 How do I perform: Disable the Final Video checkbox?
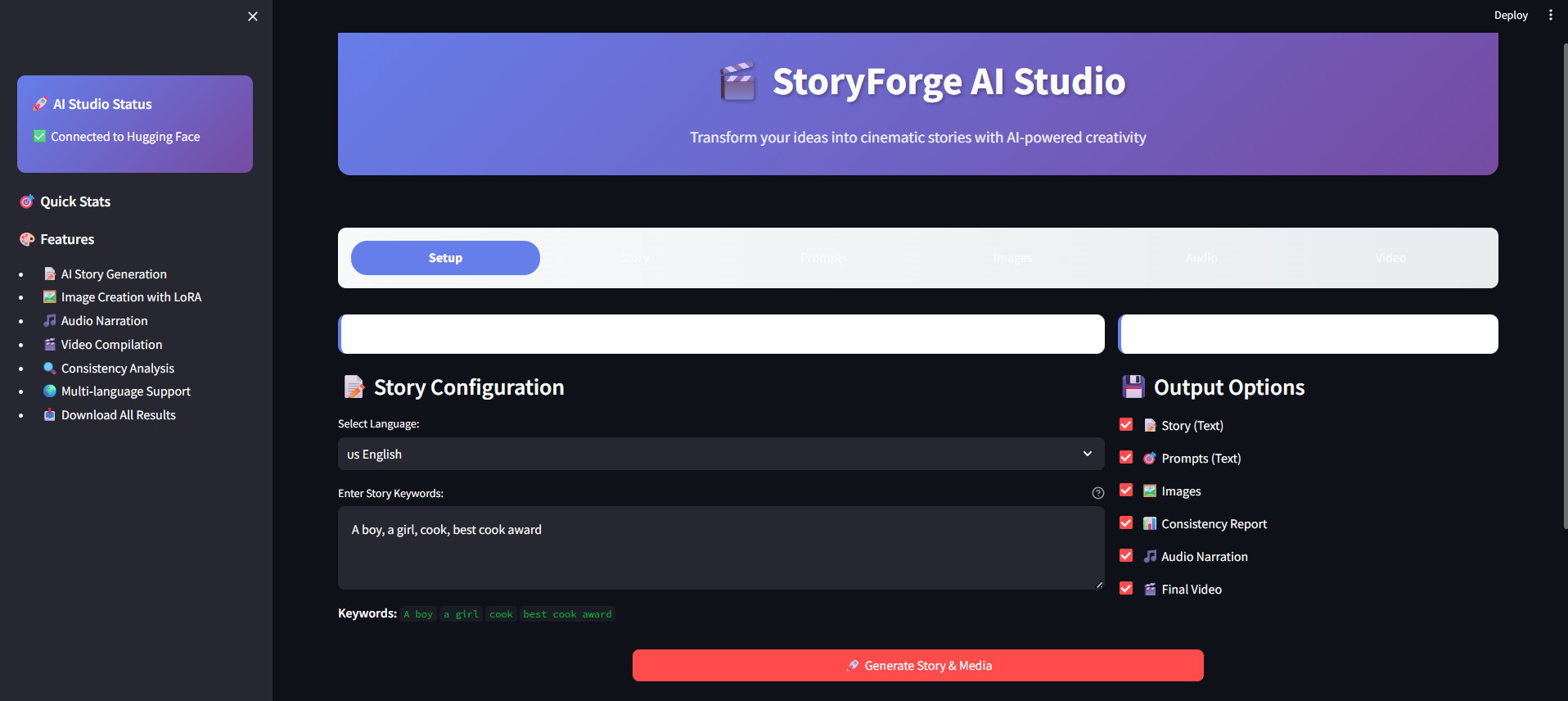tap(1126, 588)
